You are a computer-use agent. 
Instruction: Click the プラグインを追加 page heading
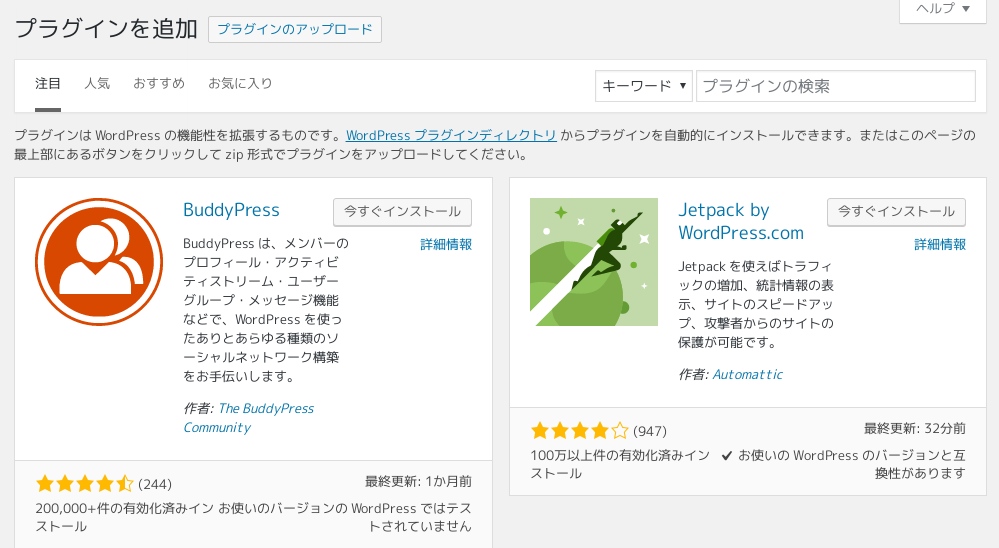(106, 29)
